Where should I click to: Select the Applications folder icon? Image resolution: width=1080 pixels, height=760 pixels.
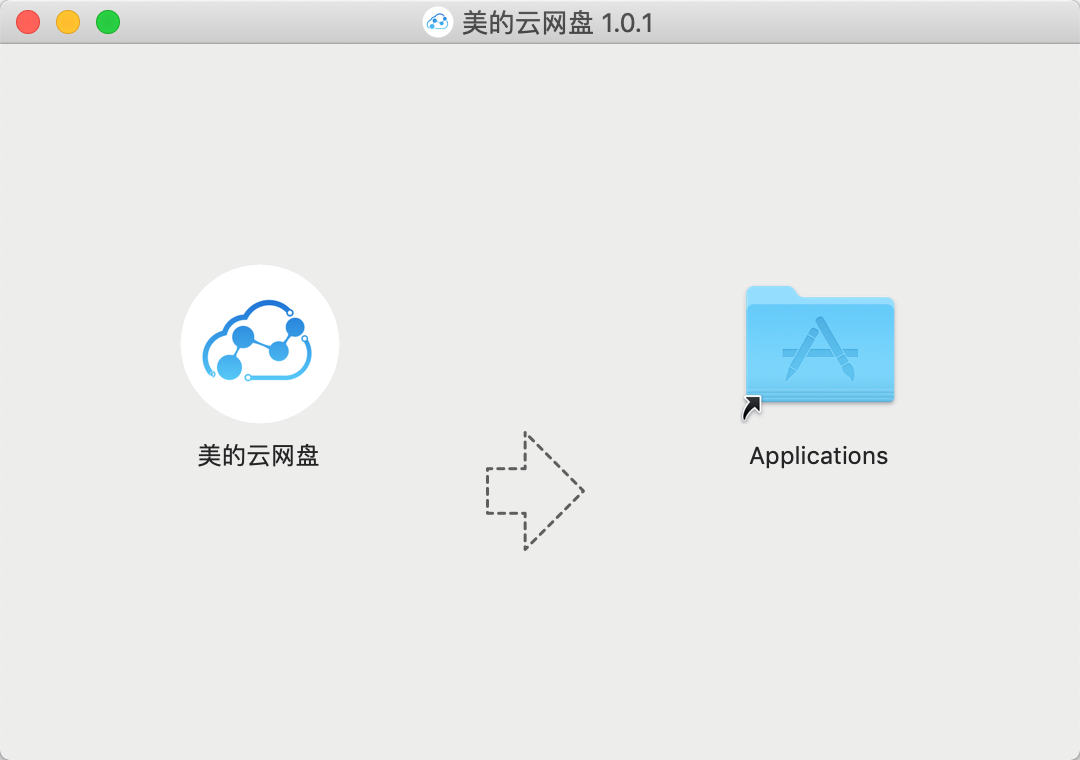point(819,345)
